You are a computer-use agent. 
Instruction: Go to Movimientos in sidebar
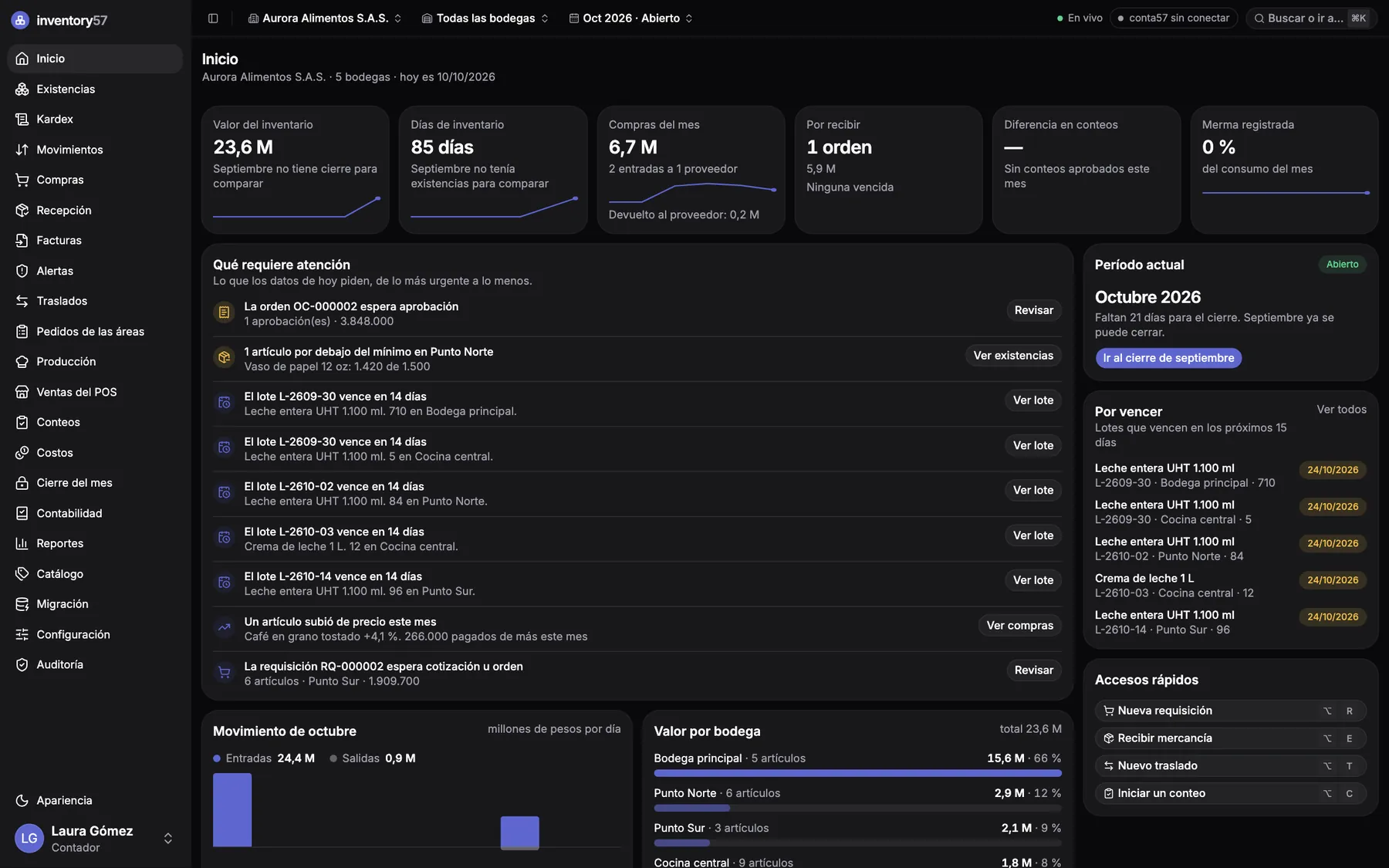pos(95,150)
